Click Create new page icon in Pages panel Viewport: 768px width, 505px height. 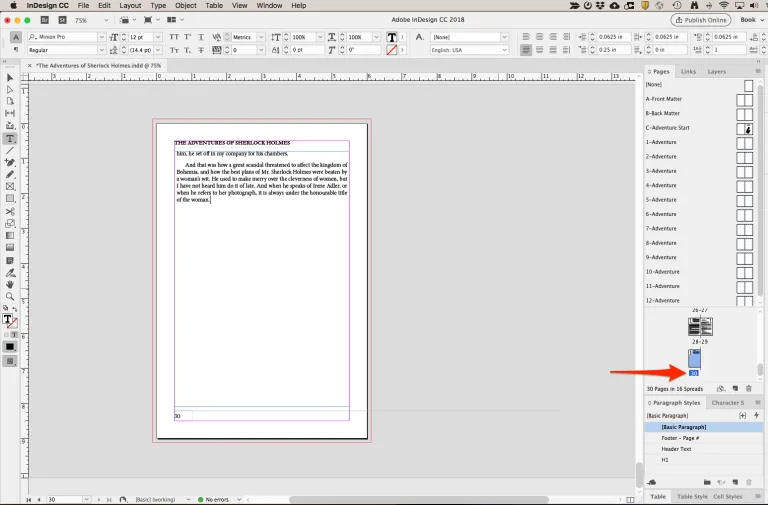click(x=735, y=388)
